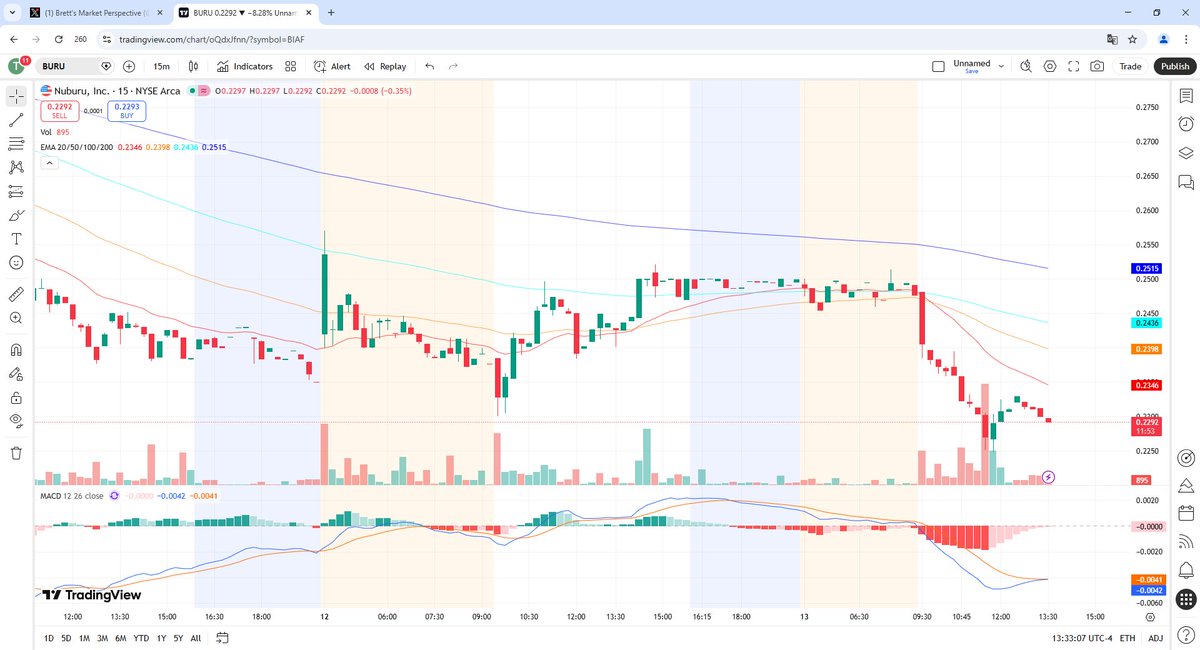
Task: Open the chats speech bubble panel
Action: click(x=1185, y=182)
